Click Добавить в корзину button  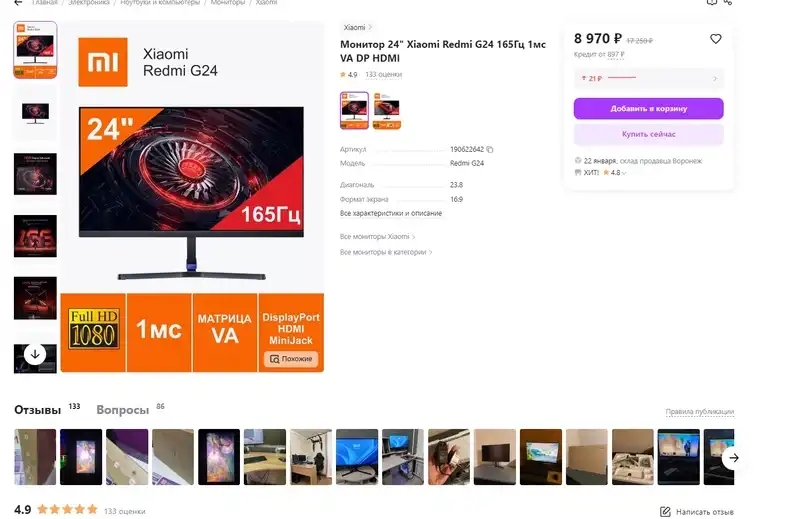648,109
